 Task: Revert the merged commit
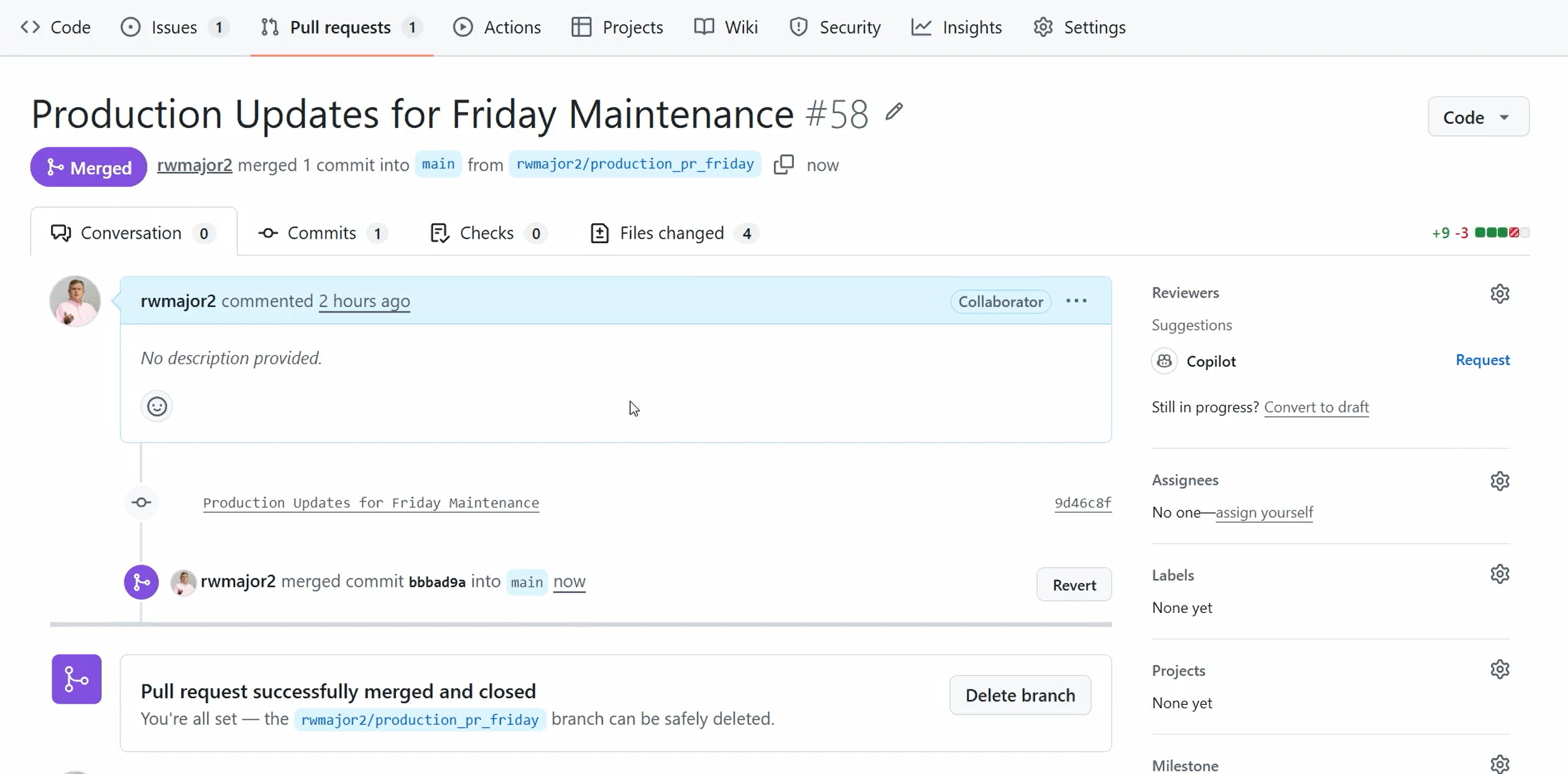pos(1074,584)
